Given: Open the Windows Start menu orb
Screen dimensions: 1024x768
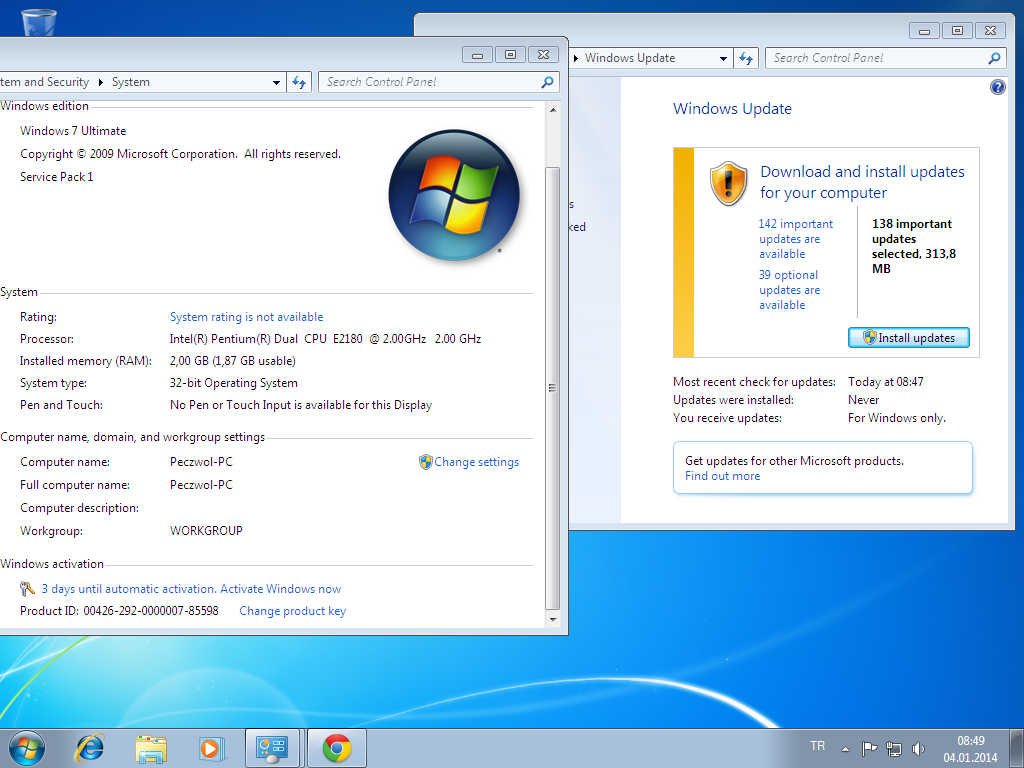Looking at the screenshot, I should pos(27,748).
